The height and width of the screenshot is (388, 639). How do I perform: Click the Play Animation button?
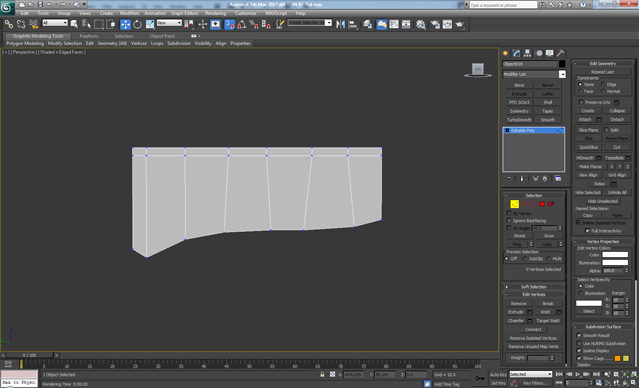pyautogui.click(x=578, y=374)
